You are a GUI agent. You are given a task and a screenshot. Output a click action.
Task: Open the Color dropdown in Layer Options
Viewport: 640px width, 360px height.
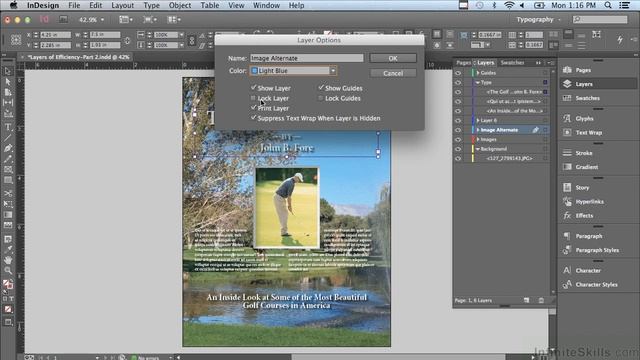pos(293,71)
